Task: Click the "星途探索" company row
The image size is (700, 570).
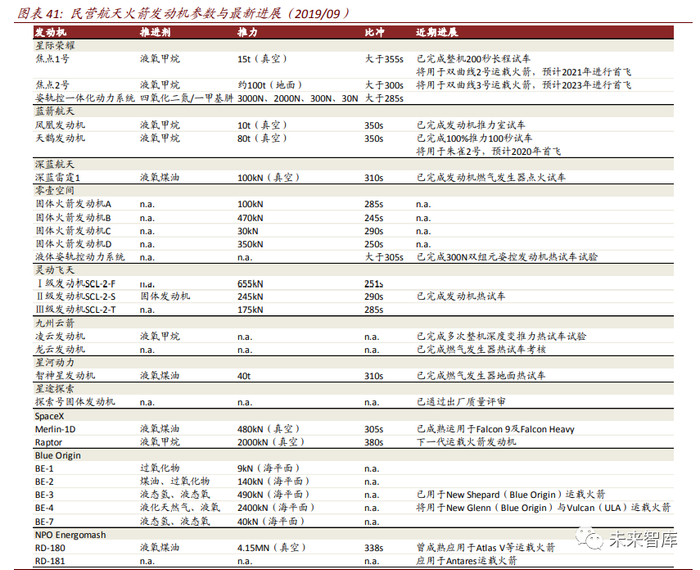Action: 354,389
